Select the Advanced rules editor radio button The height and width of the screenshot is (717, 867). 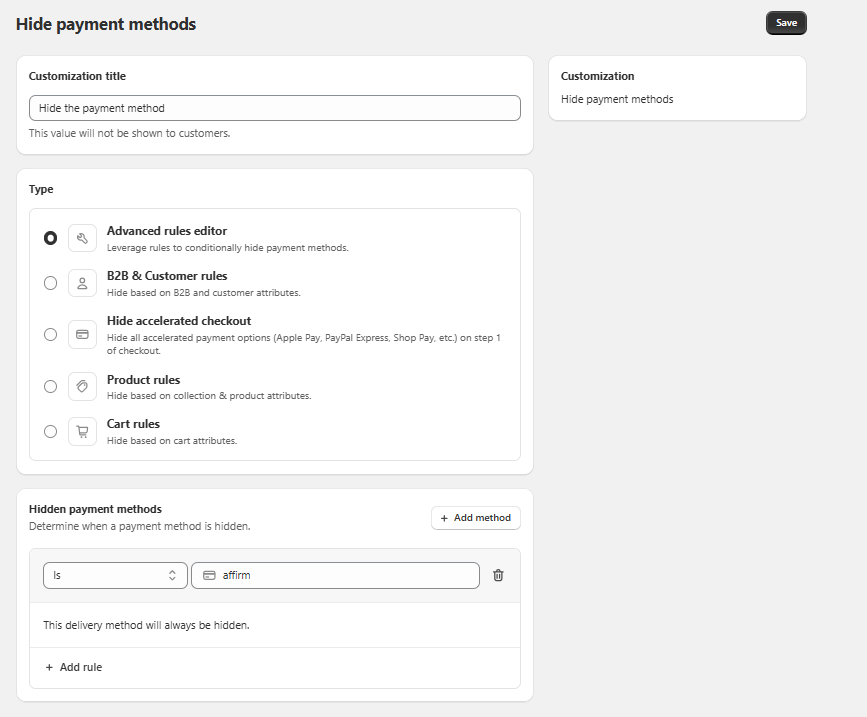tap(50, 239)
